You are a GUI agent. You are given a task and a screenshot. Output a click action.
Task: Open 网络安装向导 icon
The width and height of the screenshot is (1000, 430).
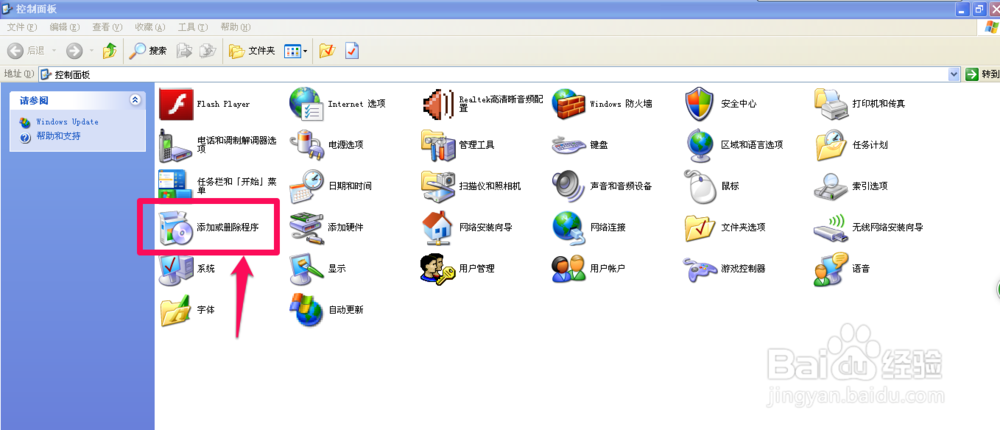coord(438,227)
